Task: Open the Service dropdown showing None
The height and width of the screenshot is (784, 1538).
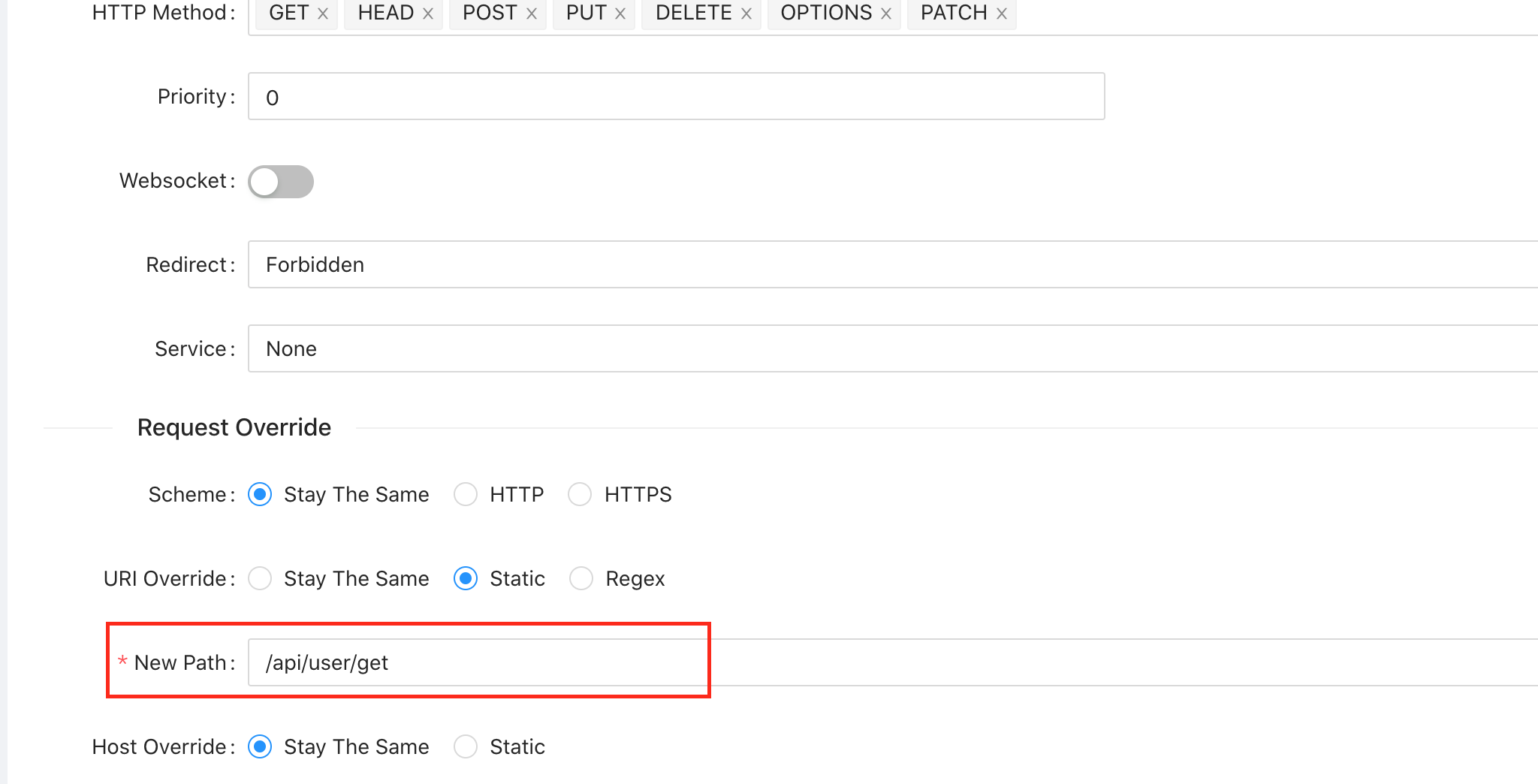Action: pyautogui.click(x=676, y=348)
